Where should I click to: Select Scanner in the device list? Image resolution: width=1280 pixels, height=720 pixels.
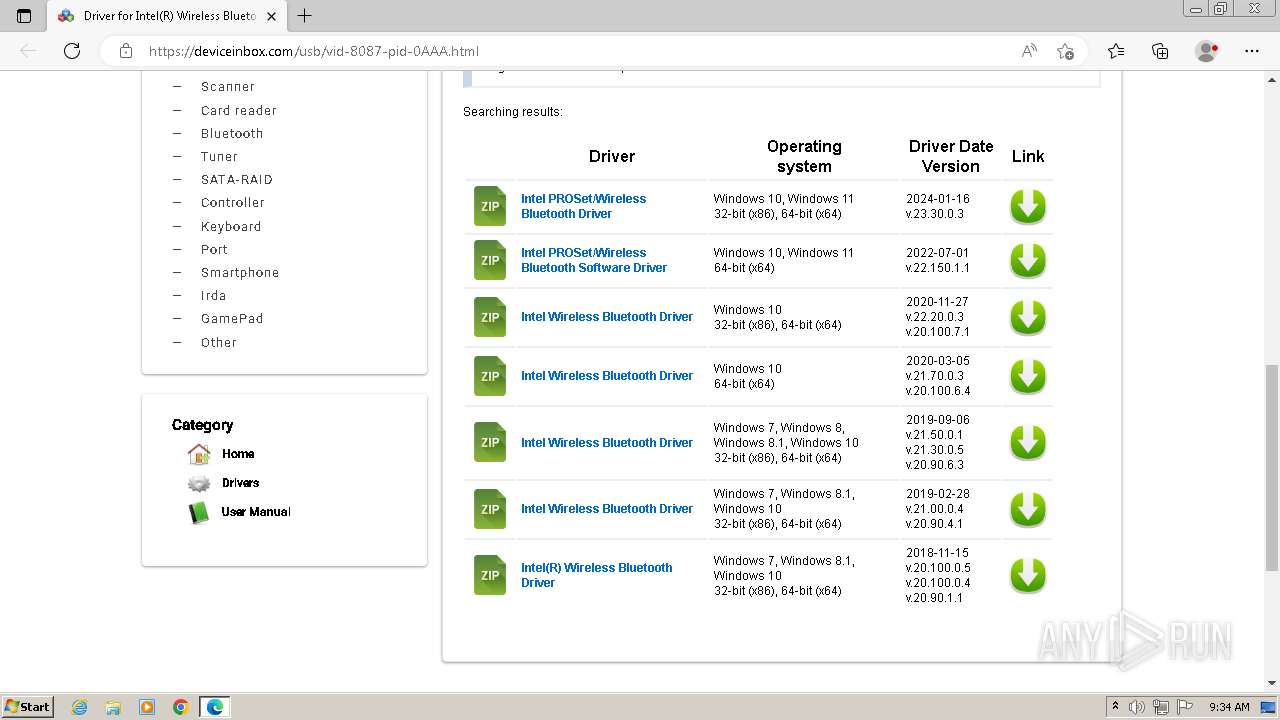pyautogui.click(x=228, y=87)
